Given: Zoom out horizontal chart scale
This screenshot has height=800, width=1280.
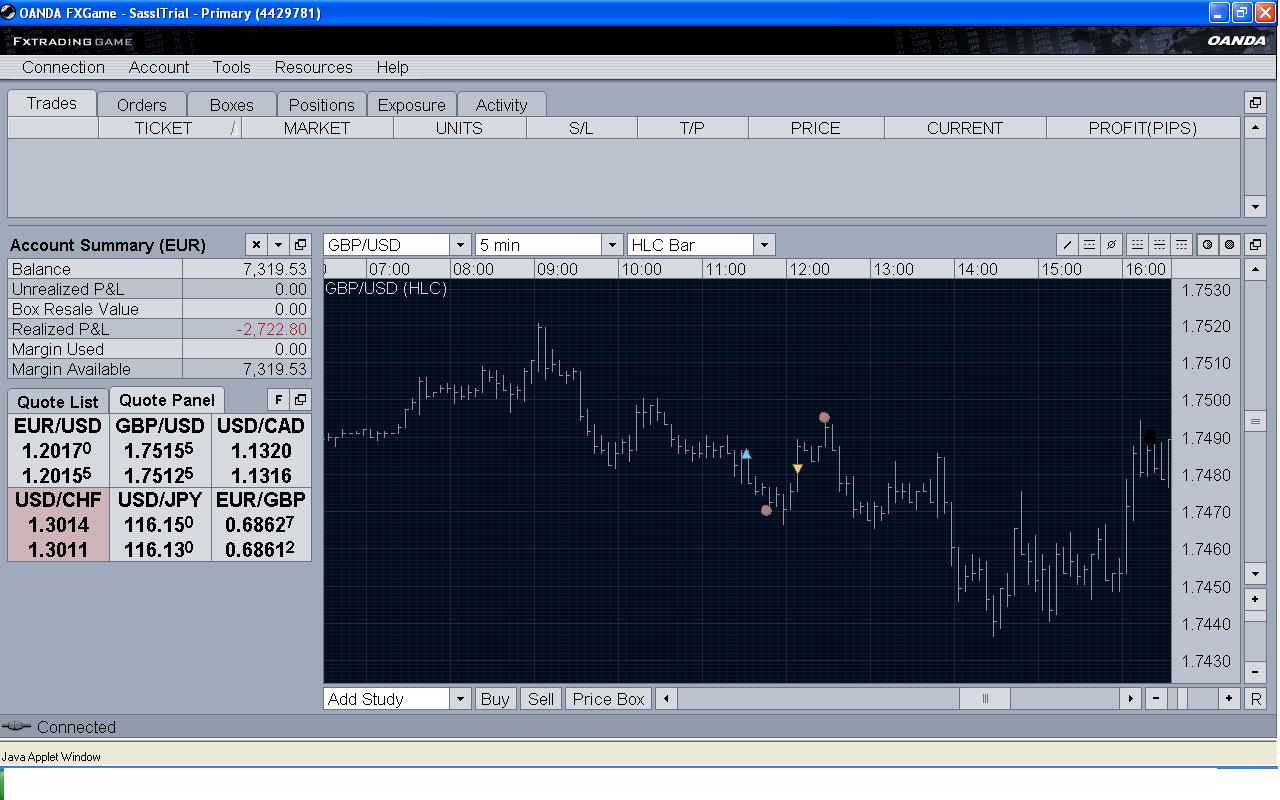Looking at the screenshot, I should click(x=1156, y=699).
